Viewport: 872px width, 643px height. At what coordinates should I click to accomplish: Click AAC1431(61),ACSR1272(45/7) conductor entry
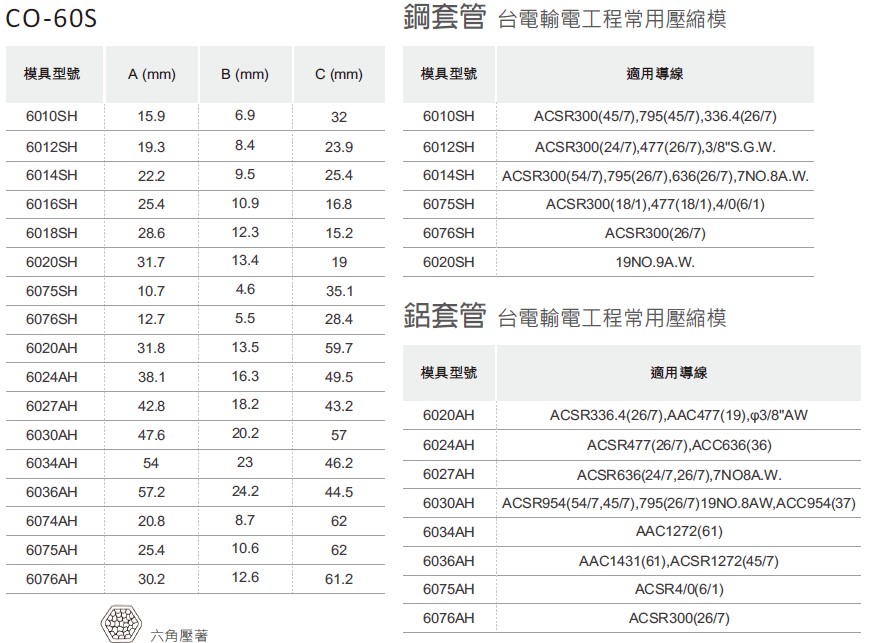point(678,561)
